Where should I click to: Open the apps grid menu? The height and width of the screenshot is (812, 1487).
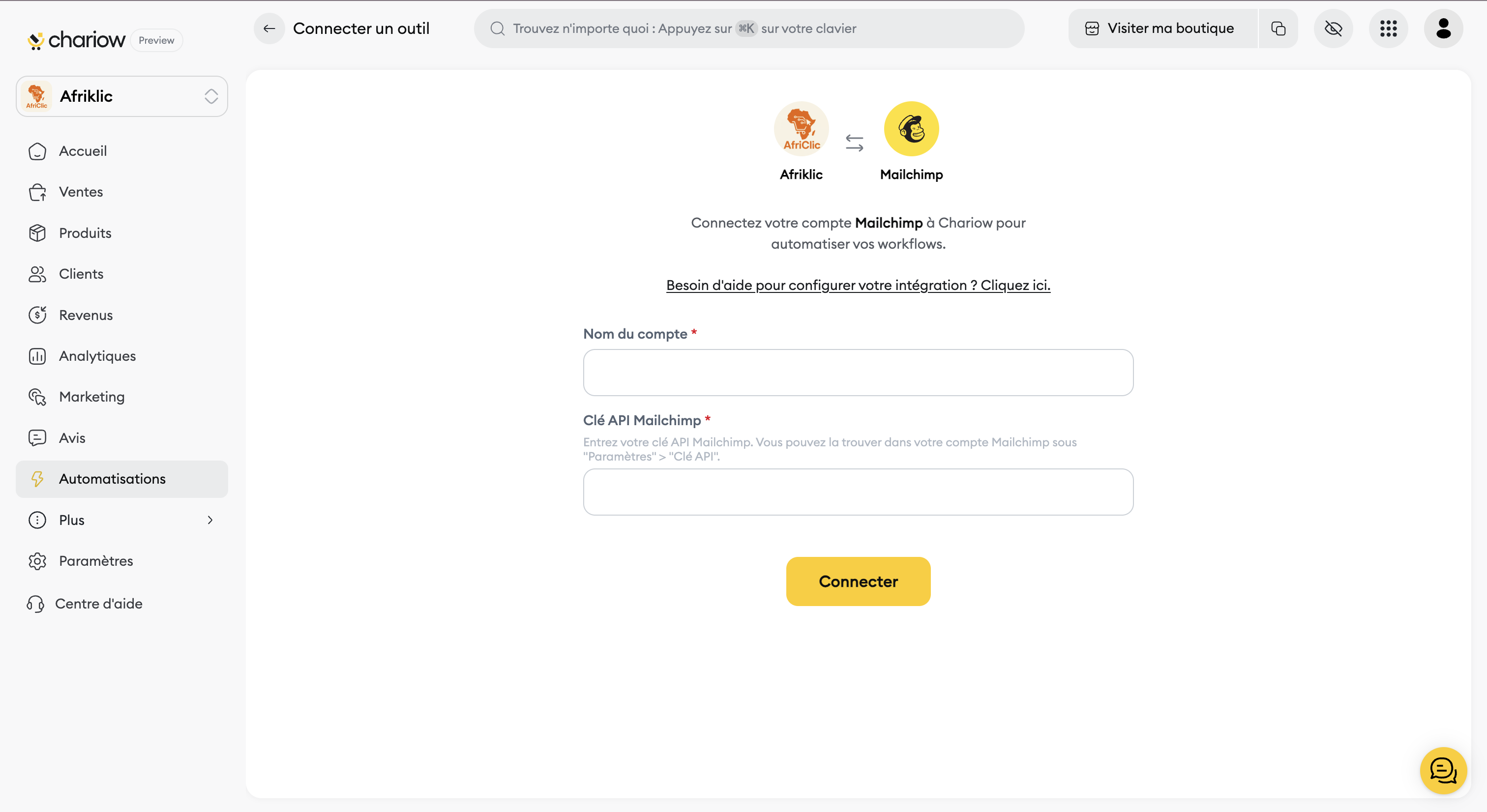pos(1388,29)
